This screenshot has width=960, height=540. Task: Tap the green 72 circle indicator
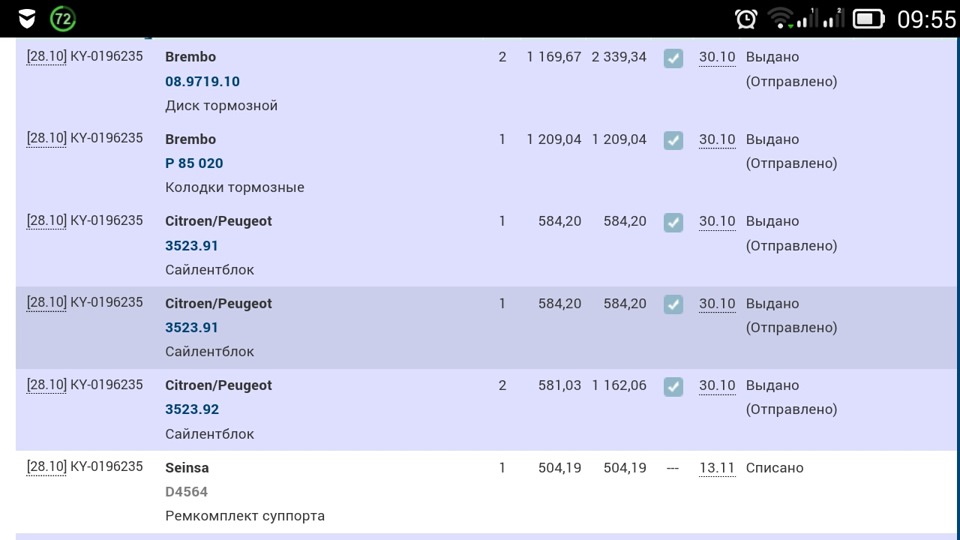click(x=63, y=18)
